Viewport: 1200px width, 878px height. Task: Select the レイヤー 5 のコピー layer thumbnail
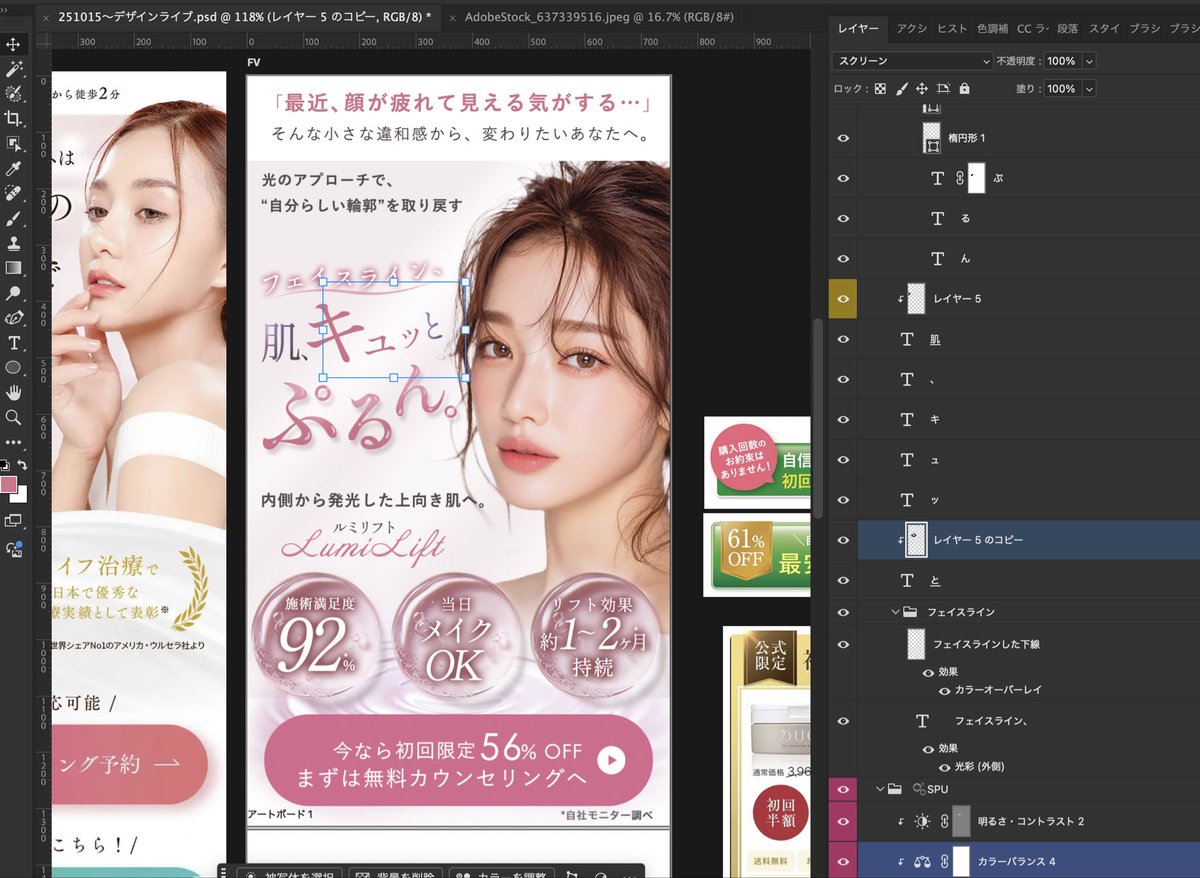click(x=916, y=540)
